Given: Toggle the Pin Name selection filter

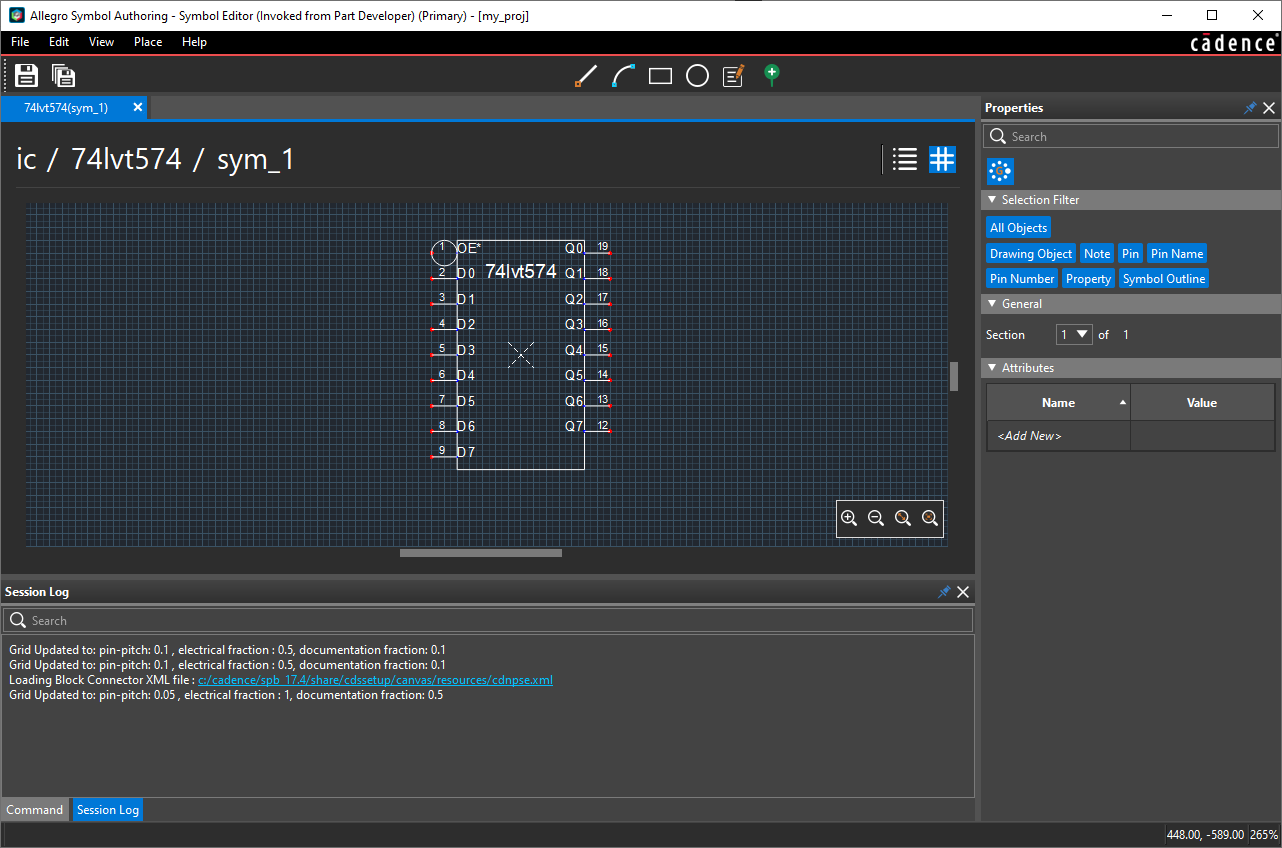Looking at the screenshot, I should click(x=1177, y=254).
